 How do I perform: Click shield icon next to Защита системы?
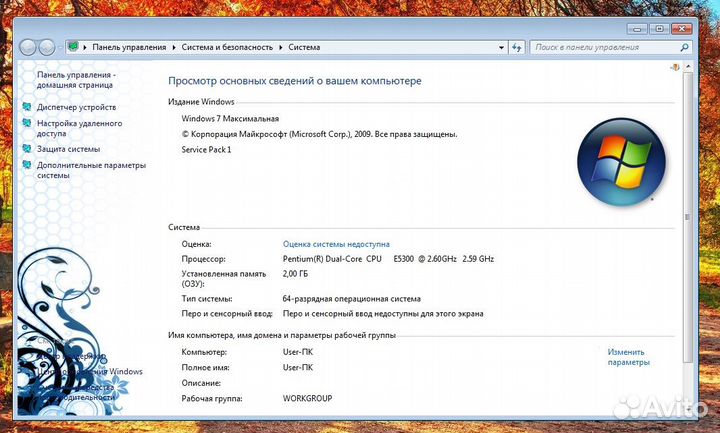28,149
